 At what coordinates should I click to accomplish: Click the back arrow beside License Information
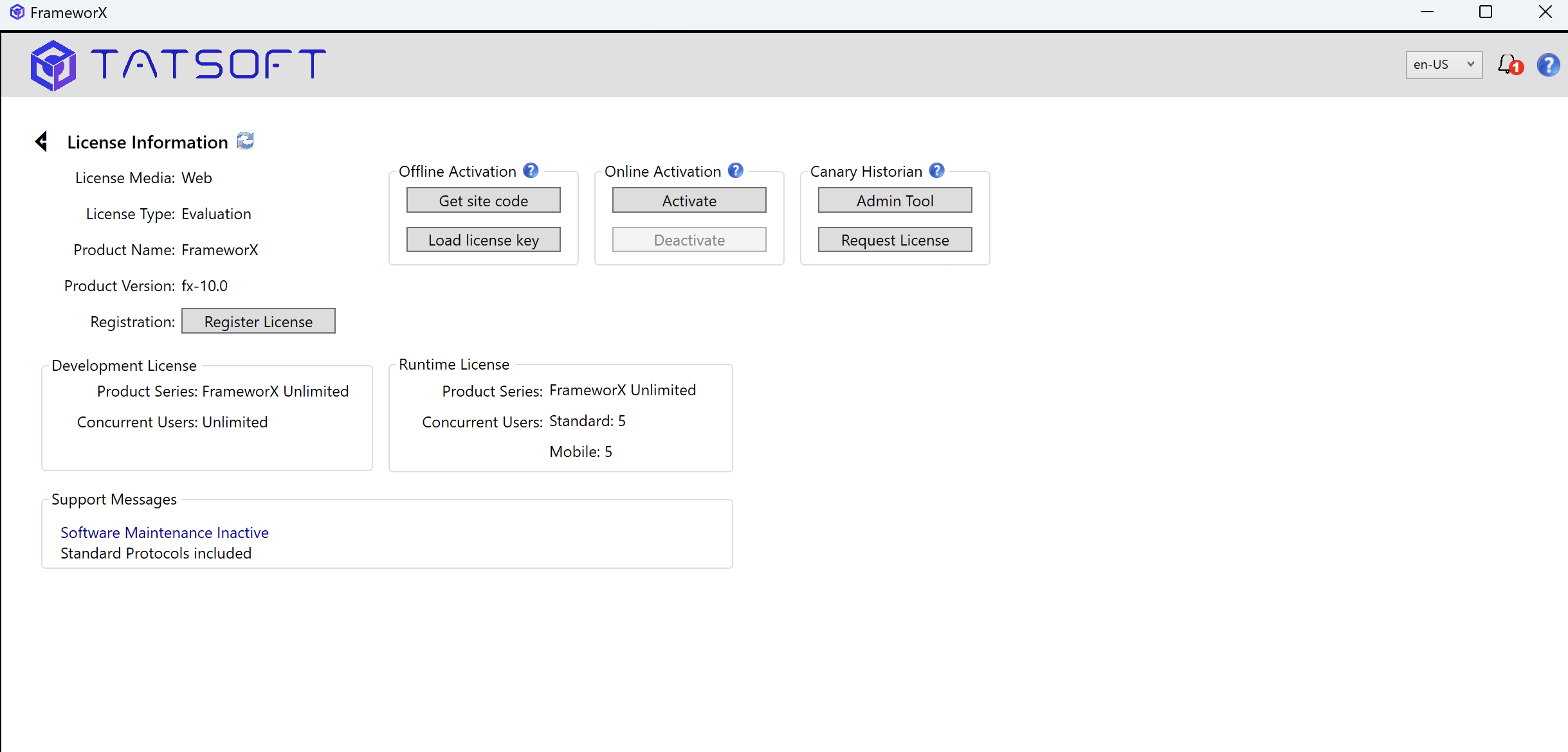42,141
